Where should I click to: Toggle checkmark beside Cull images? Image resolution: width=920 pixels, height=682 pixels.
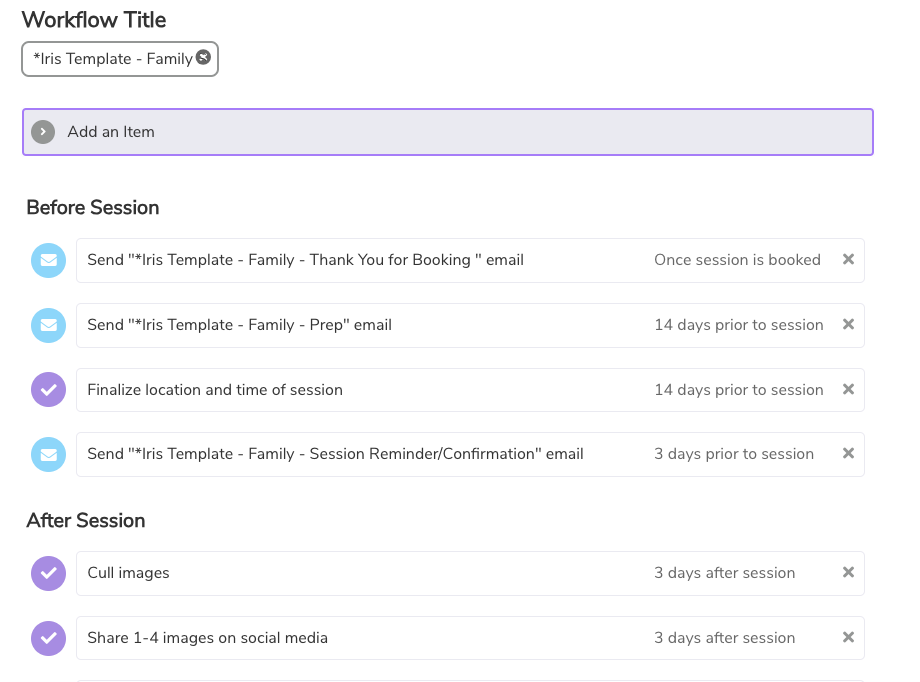coord(49,573)
